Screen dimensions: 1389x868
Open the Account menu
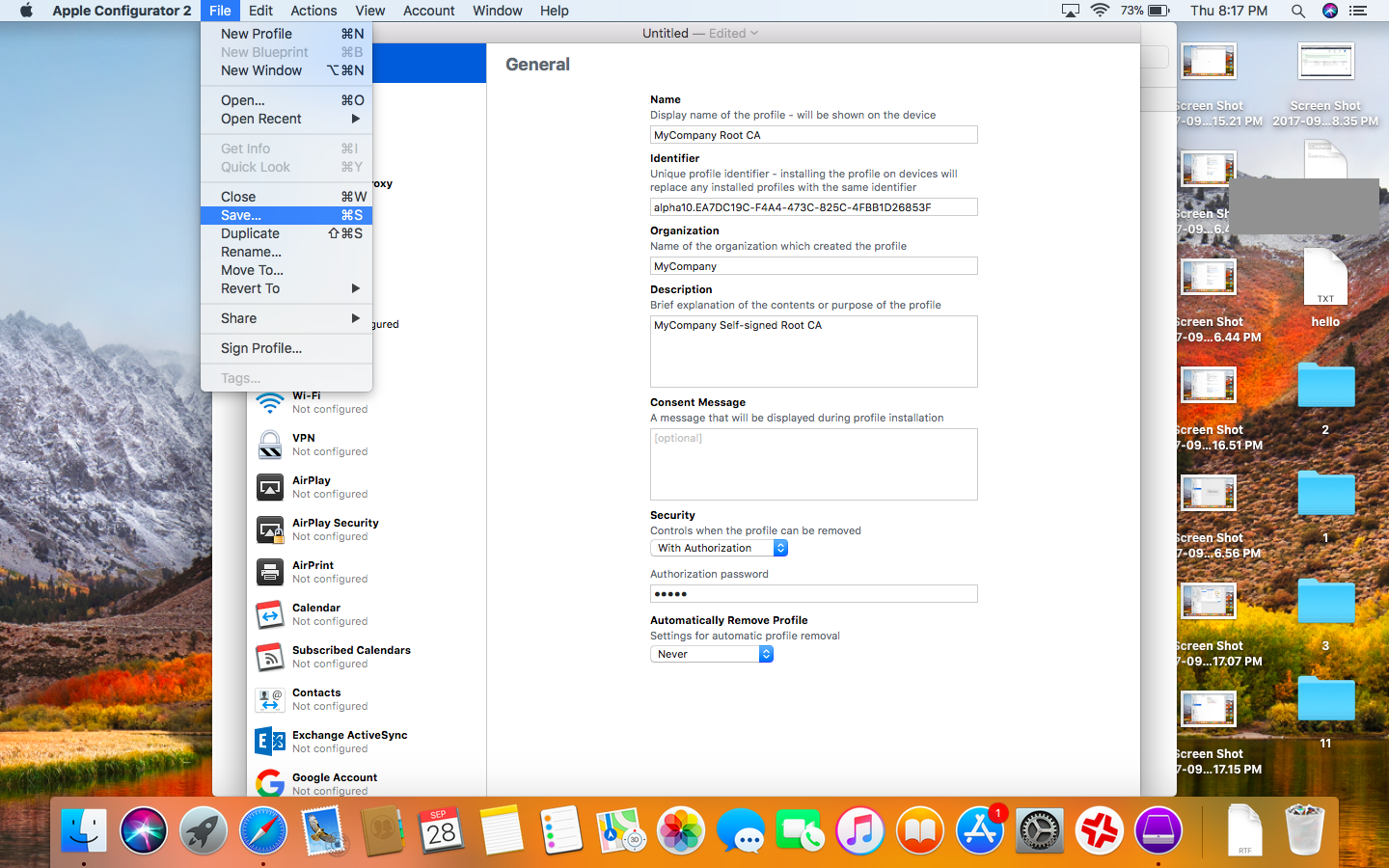tap(428, 11)
